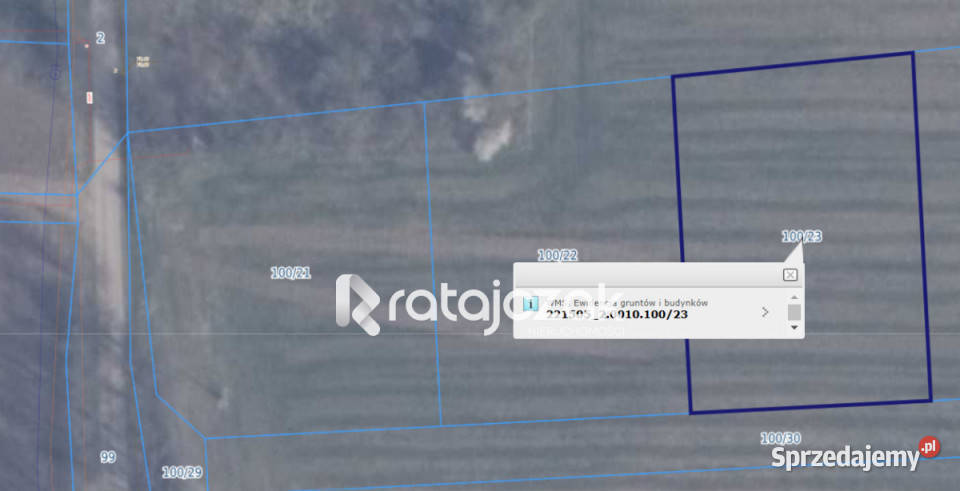This screenshot has width=960, height=491.
Task: Click the Sprzedajemy.pl logo
Action: coord(855,457)
